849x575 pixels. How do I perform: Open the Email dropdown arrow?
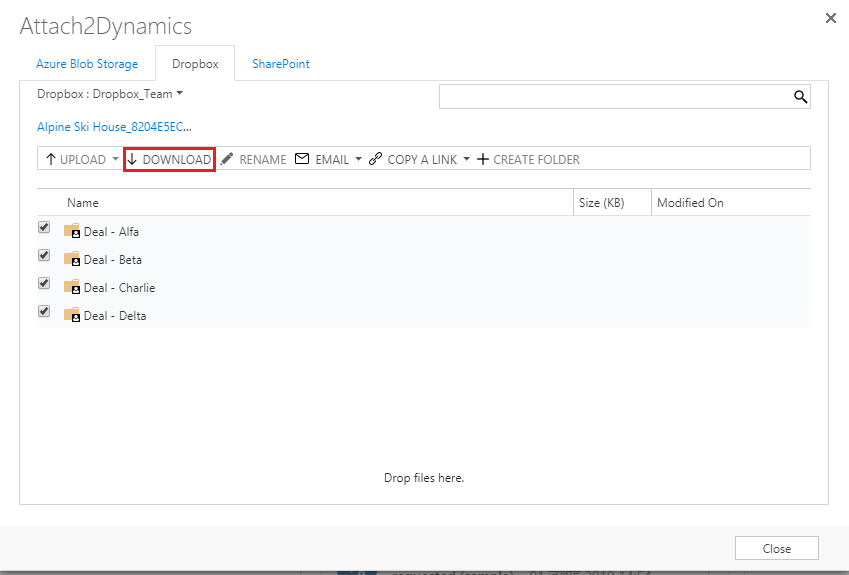click(358, 159)
